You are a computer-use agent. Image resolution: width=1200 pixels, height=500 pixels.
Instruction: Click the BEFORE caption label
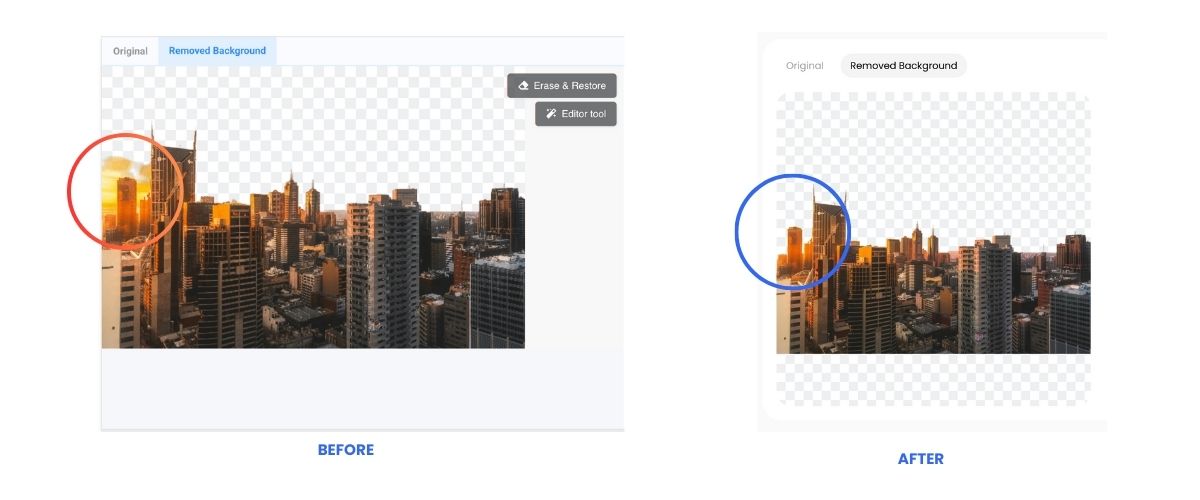(345, 450)
